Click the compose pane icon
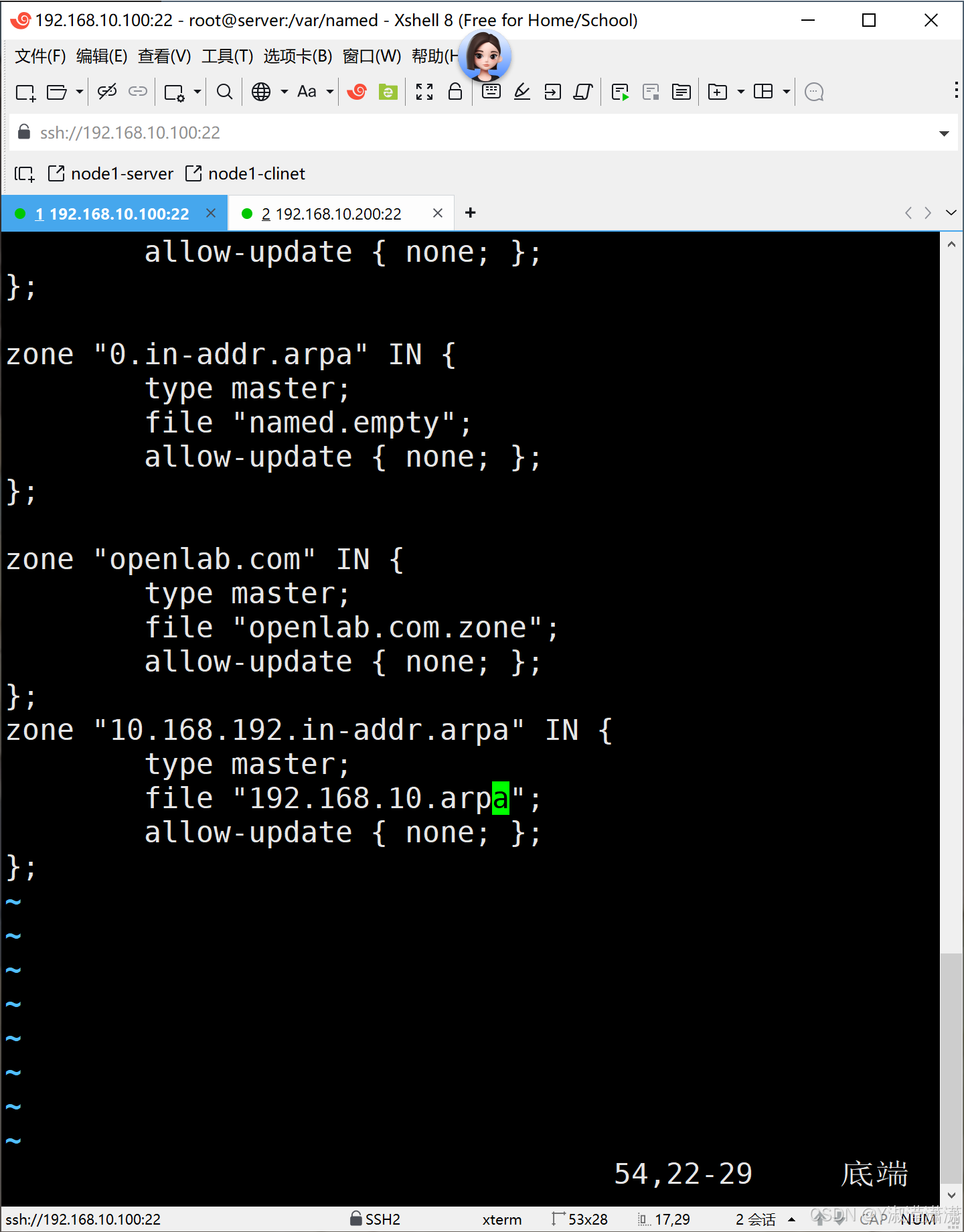Viewport: 964px width, 1232px height. 681,92
